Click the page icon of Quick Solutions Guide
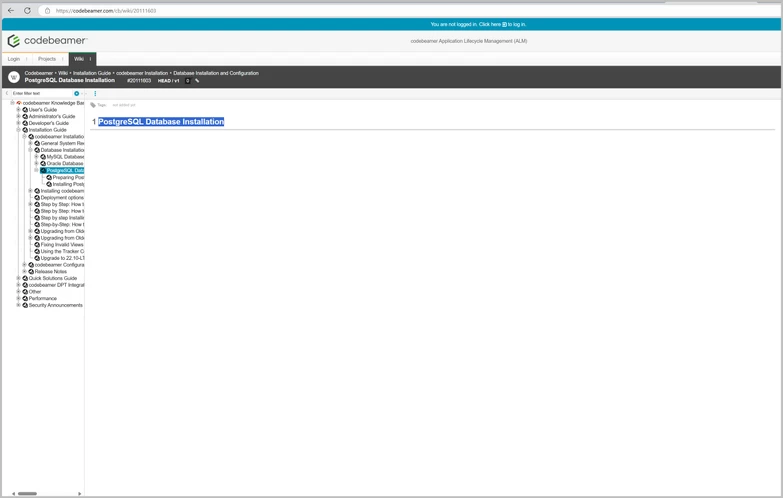The image size is (783, 498). click(25, 278)
